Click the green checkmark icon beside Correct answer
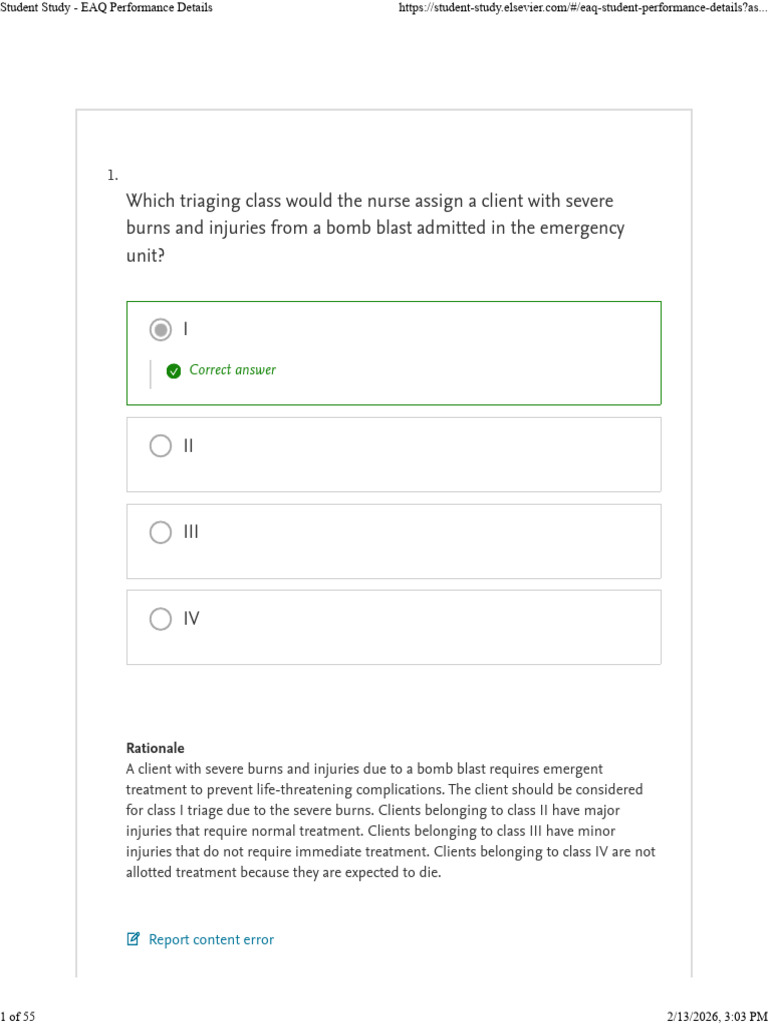This screenshot has height=1024, width=768. pos(174,372)
